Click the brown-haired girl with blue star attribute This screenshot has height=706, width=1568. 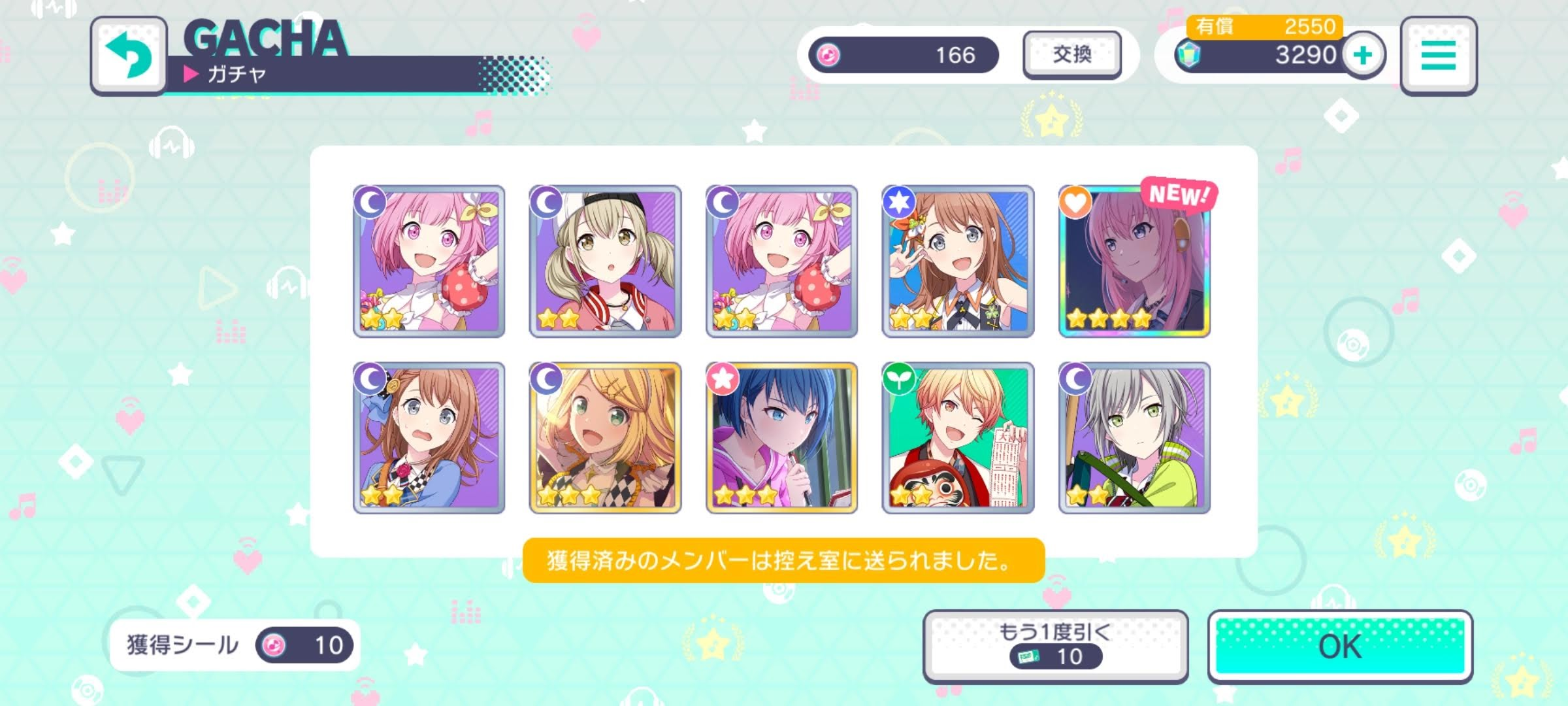tap(958, 261)
